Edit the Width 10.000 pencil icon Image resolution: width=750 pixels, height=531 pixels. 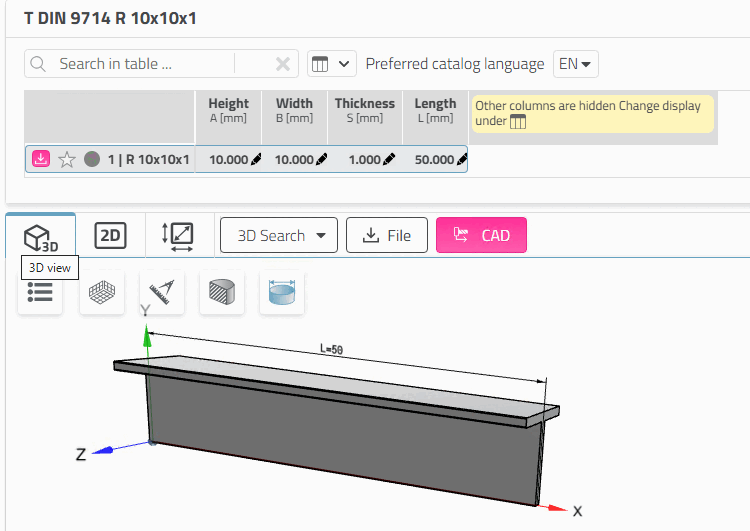pyautogui.click(x=321, y=159)
